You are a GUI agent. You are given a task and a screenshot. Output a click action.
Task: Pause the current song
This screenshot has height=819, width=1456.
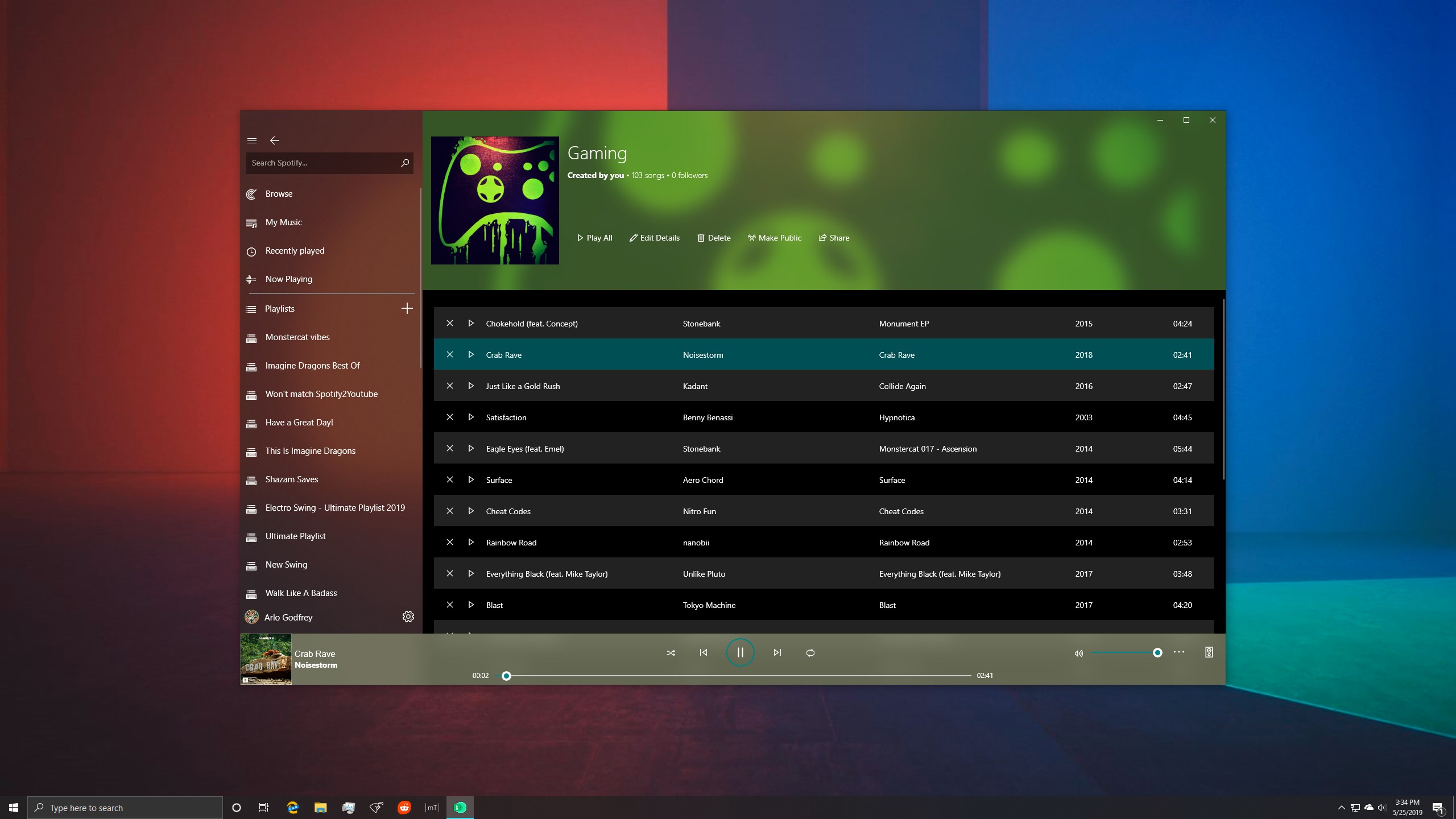click(740, 652)
